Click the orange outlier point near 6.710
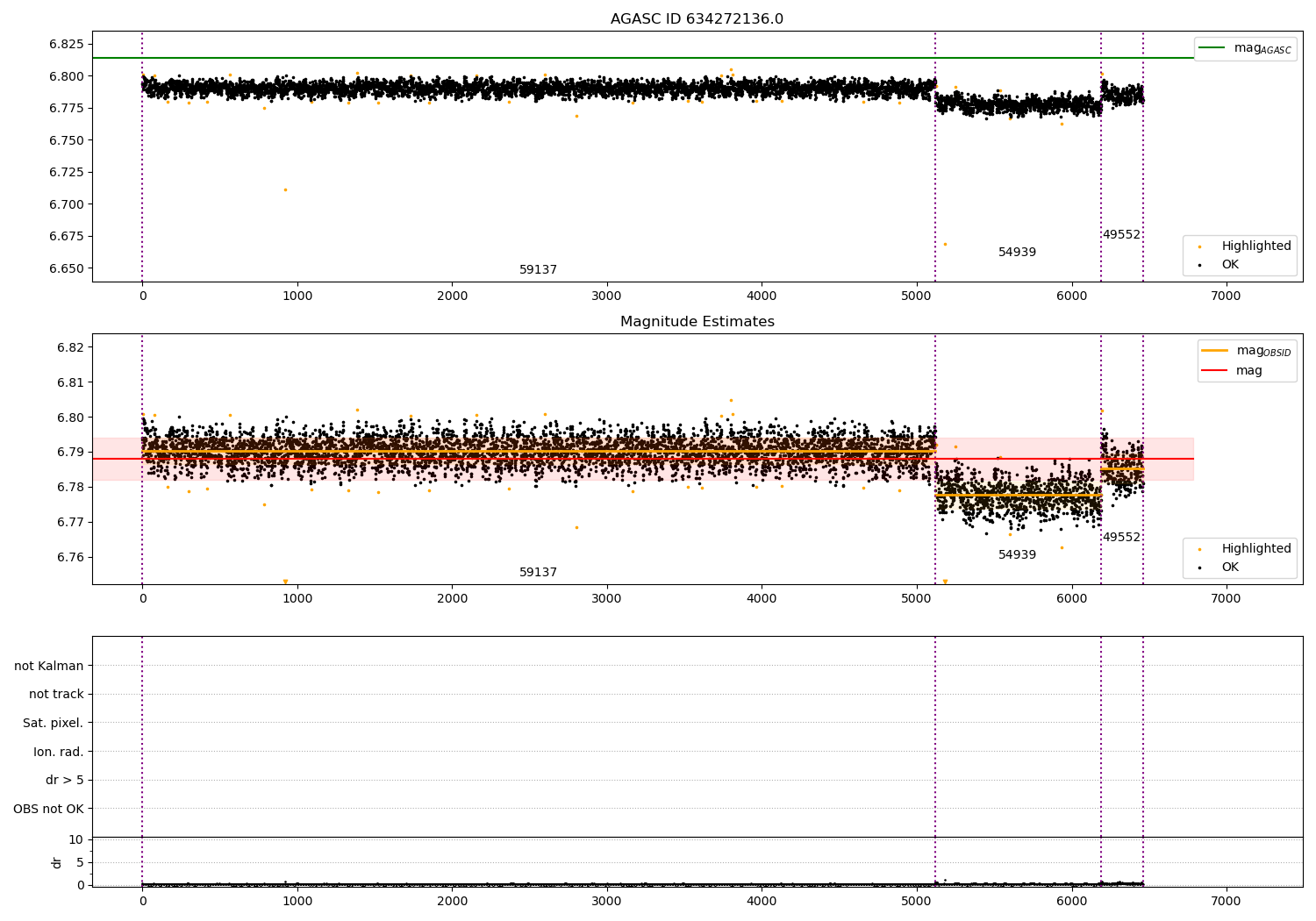Image resolution: width=1316 pixels, height=921 pixels. click(x=285, y=189)
